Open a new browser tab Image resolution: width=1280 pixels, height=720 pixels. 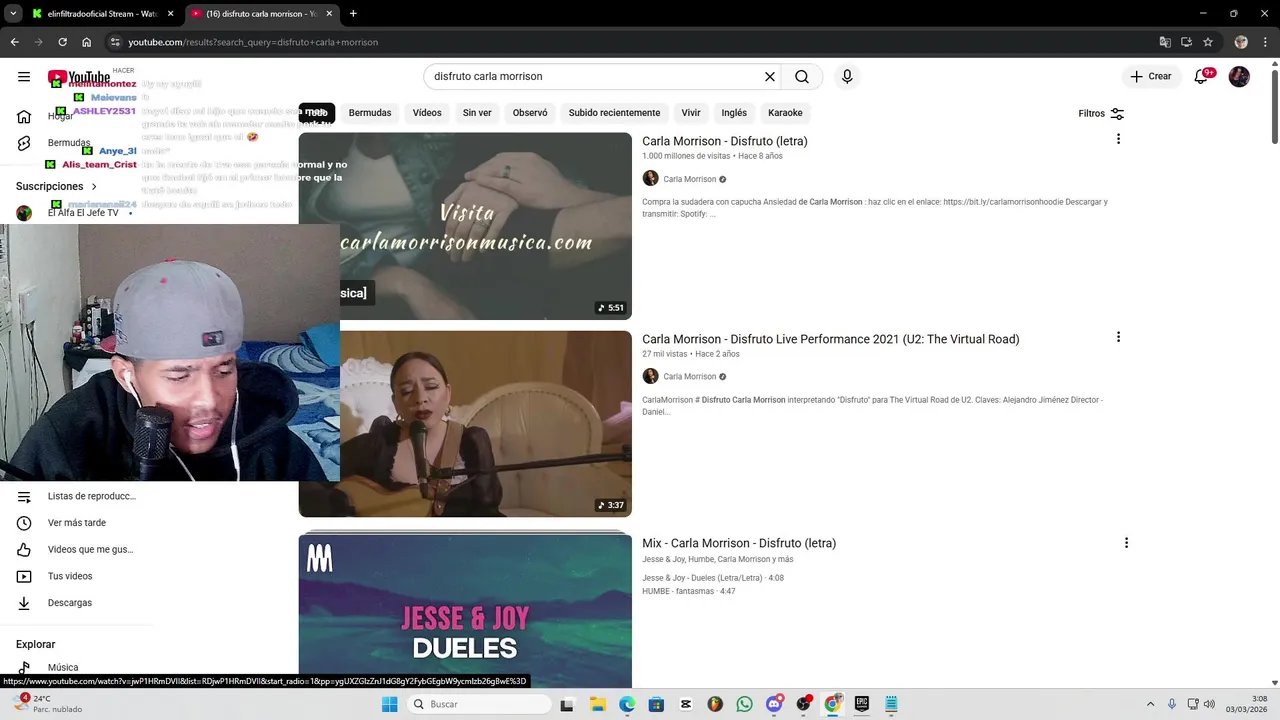pyautogui.click(x=353, y=14)
